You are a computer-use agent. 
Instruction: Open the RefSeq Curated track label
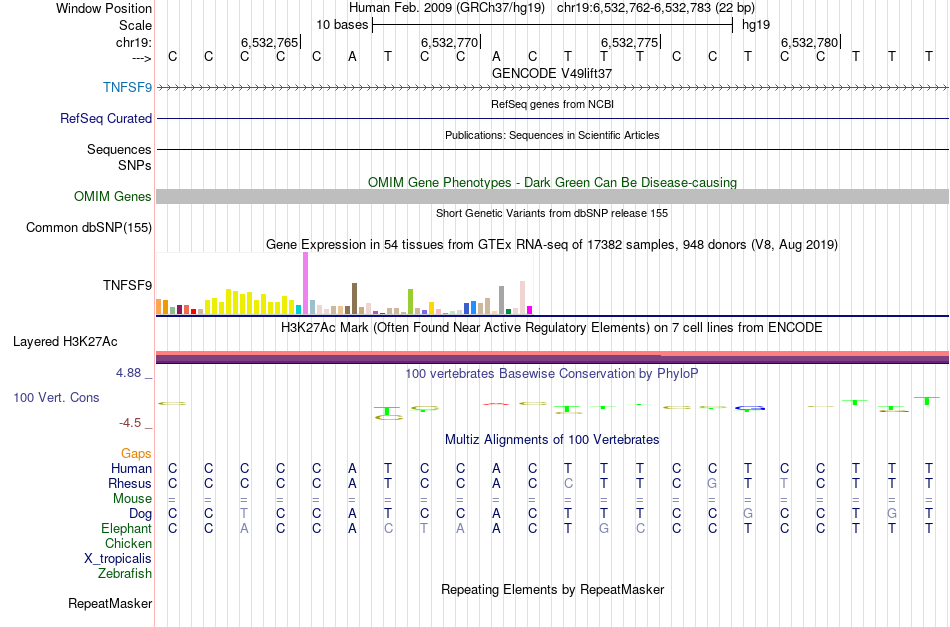(106, 118)
